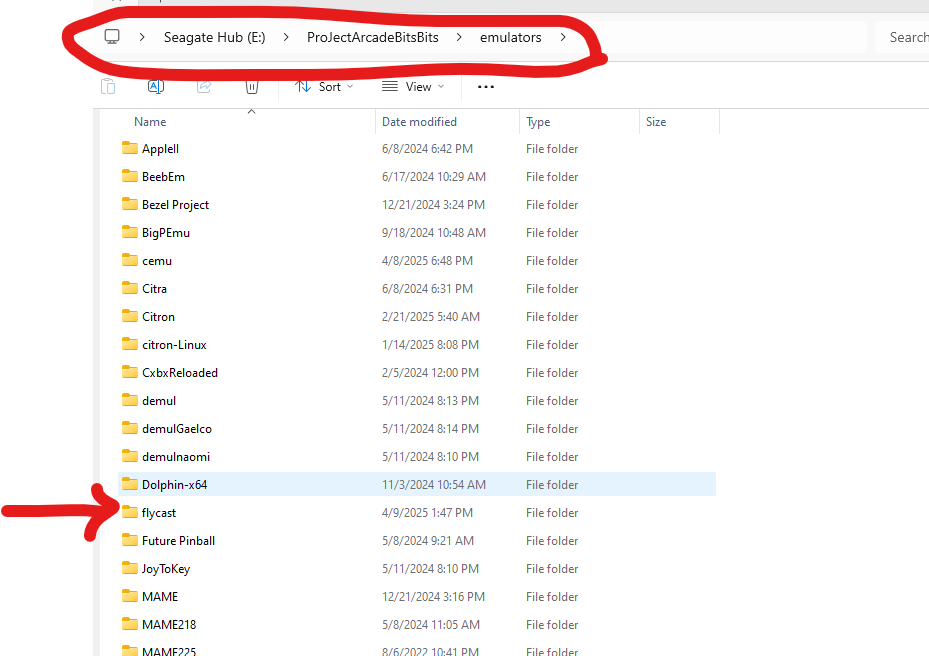
Task: Click the Rename toolbar icon
Action: (x=156, y=87)
